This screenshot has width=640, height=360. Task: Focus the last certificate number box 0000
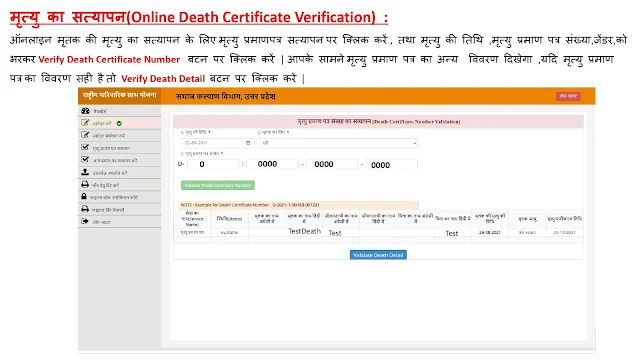391,164
